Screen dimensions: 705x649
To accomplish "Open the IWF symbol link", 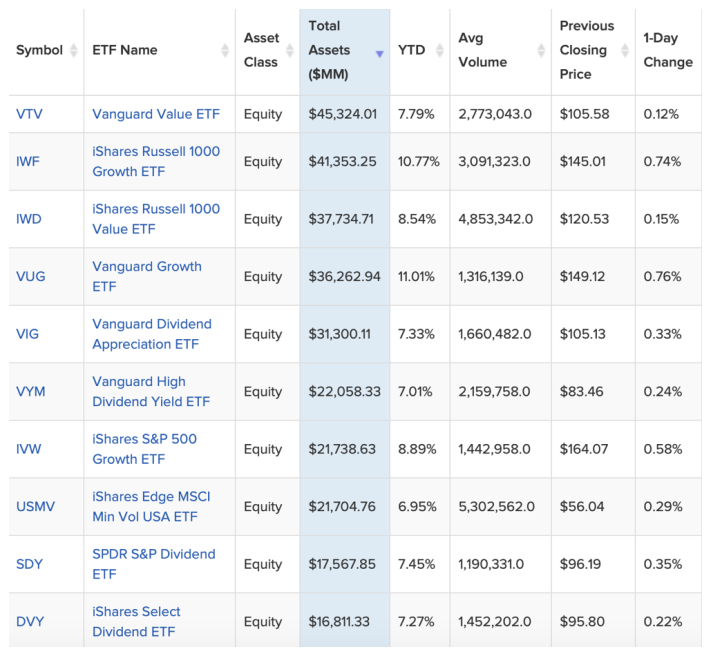I will 28,161.
